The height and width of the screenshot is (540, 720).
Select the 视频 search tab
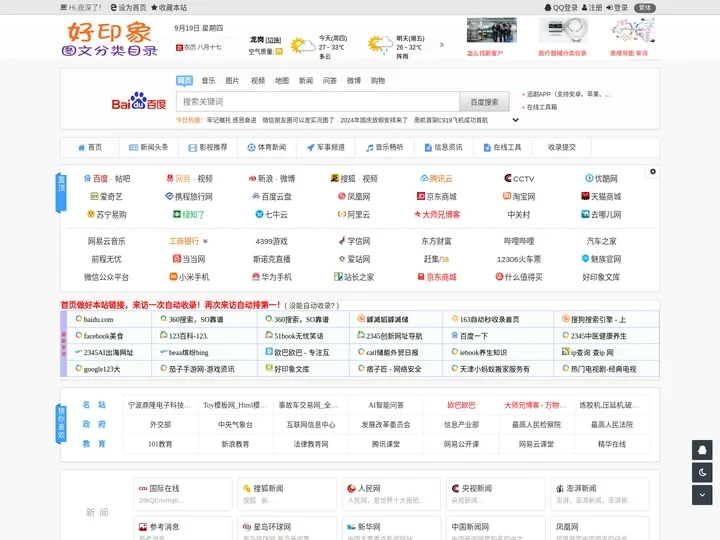click(258, 81)
